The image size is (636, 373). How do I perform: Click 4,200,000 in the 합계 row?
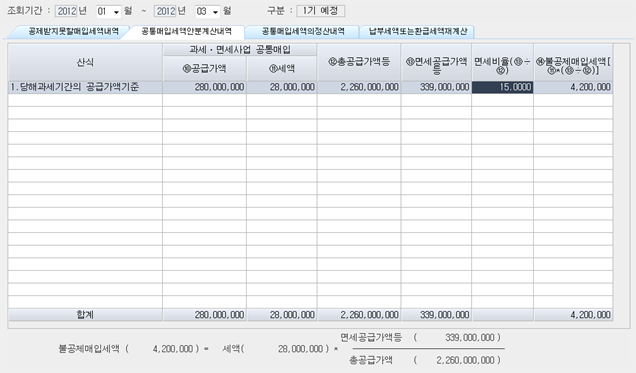573,315
